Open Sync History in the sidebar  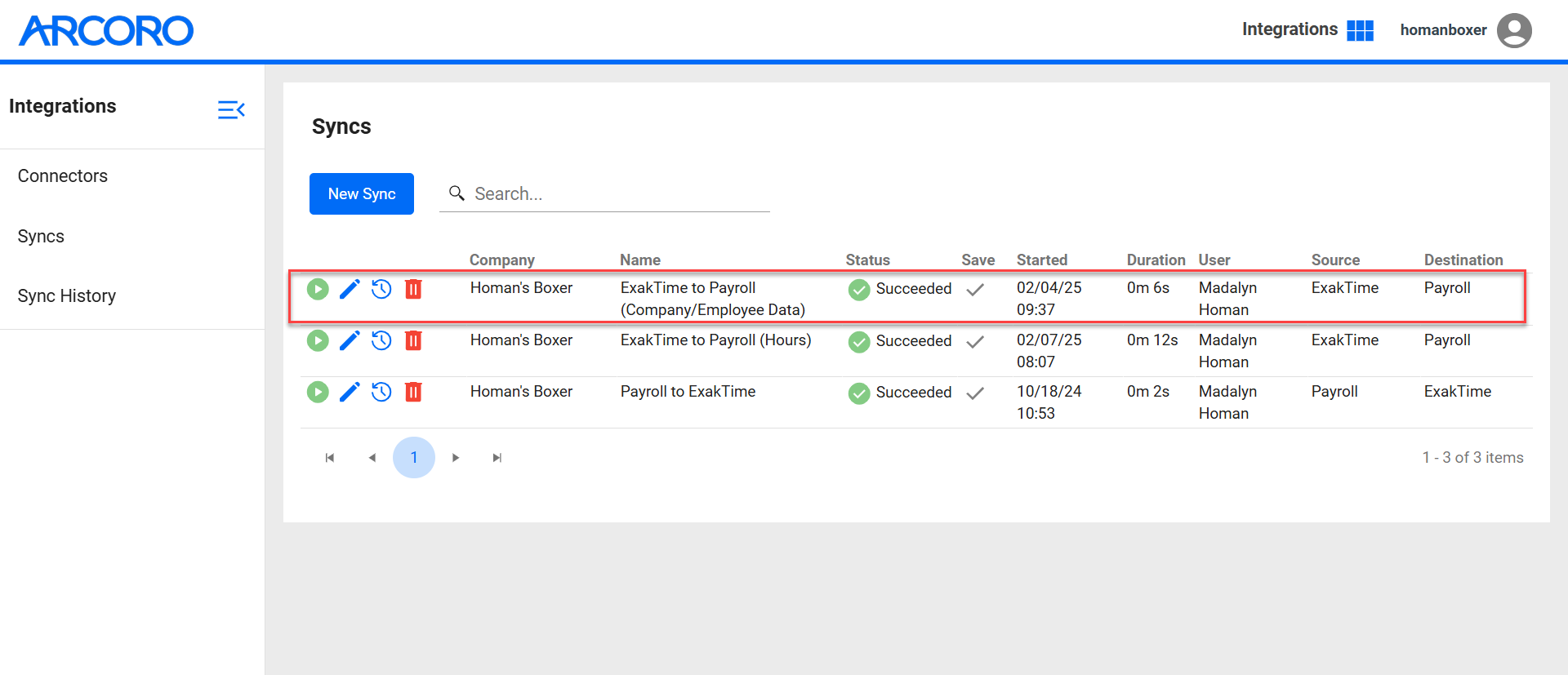click(67, 296)
